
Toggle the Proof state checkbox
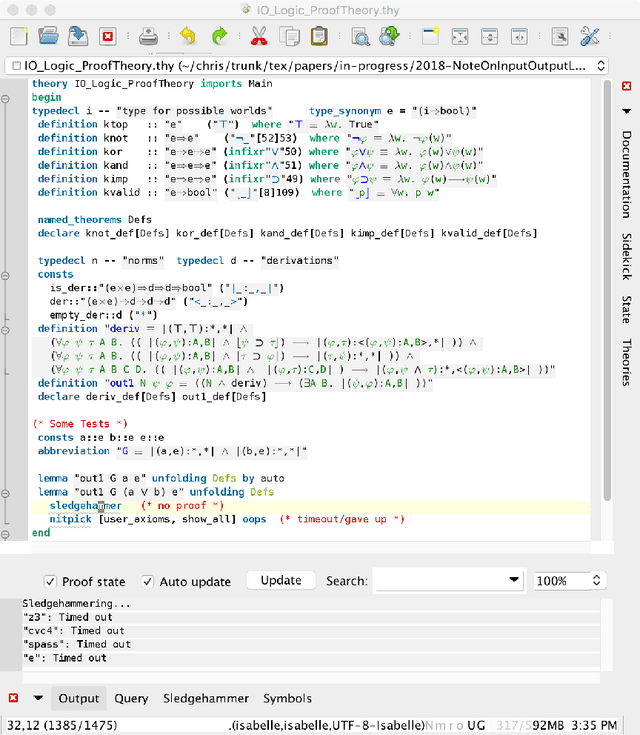pyautogui.click(x=50, y=582)
